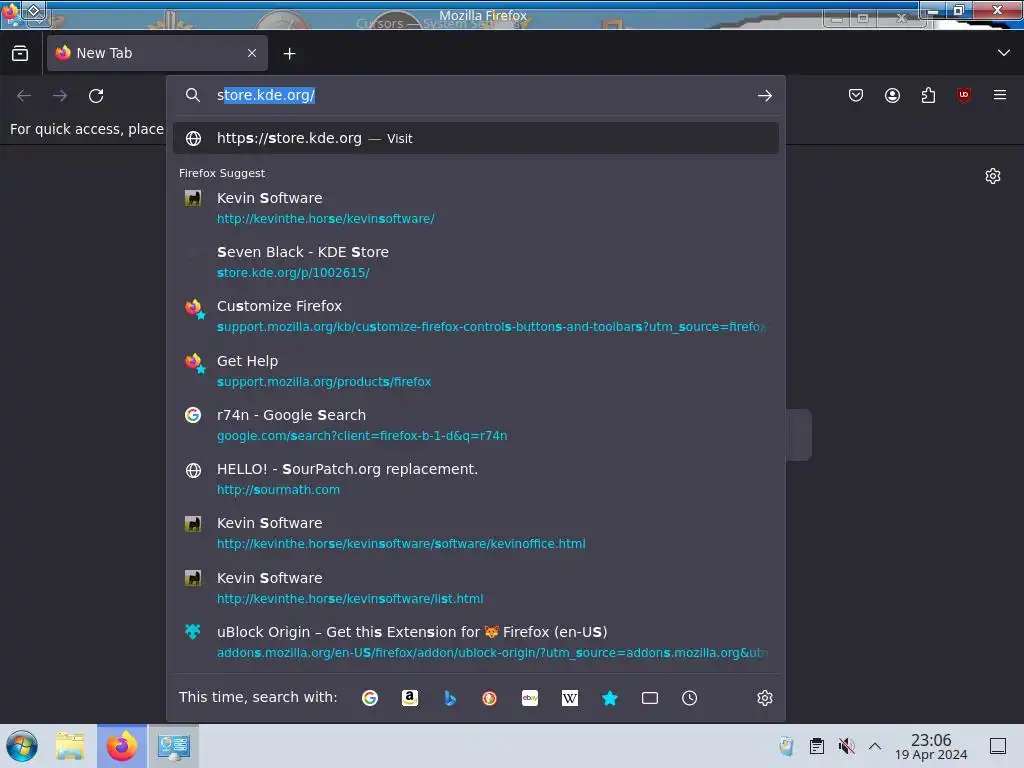Search this time with Google
This screenshot has height=768, width=1024.
click(x=370, y=698)
